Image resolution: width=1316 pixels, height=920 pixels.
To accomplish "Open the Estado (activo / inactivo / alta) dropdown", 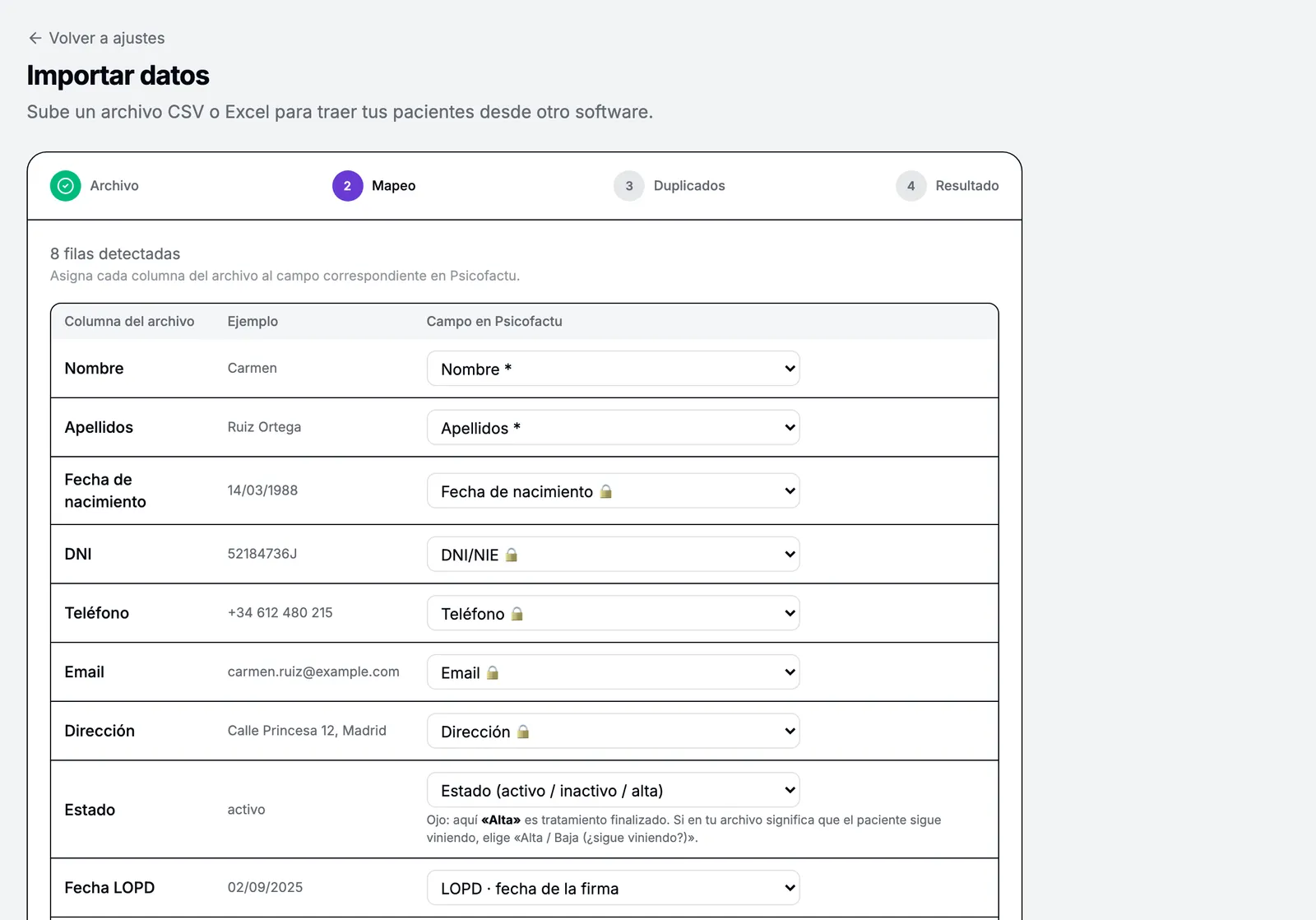I will [613, 791].
